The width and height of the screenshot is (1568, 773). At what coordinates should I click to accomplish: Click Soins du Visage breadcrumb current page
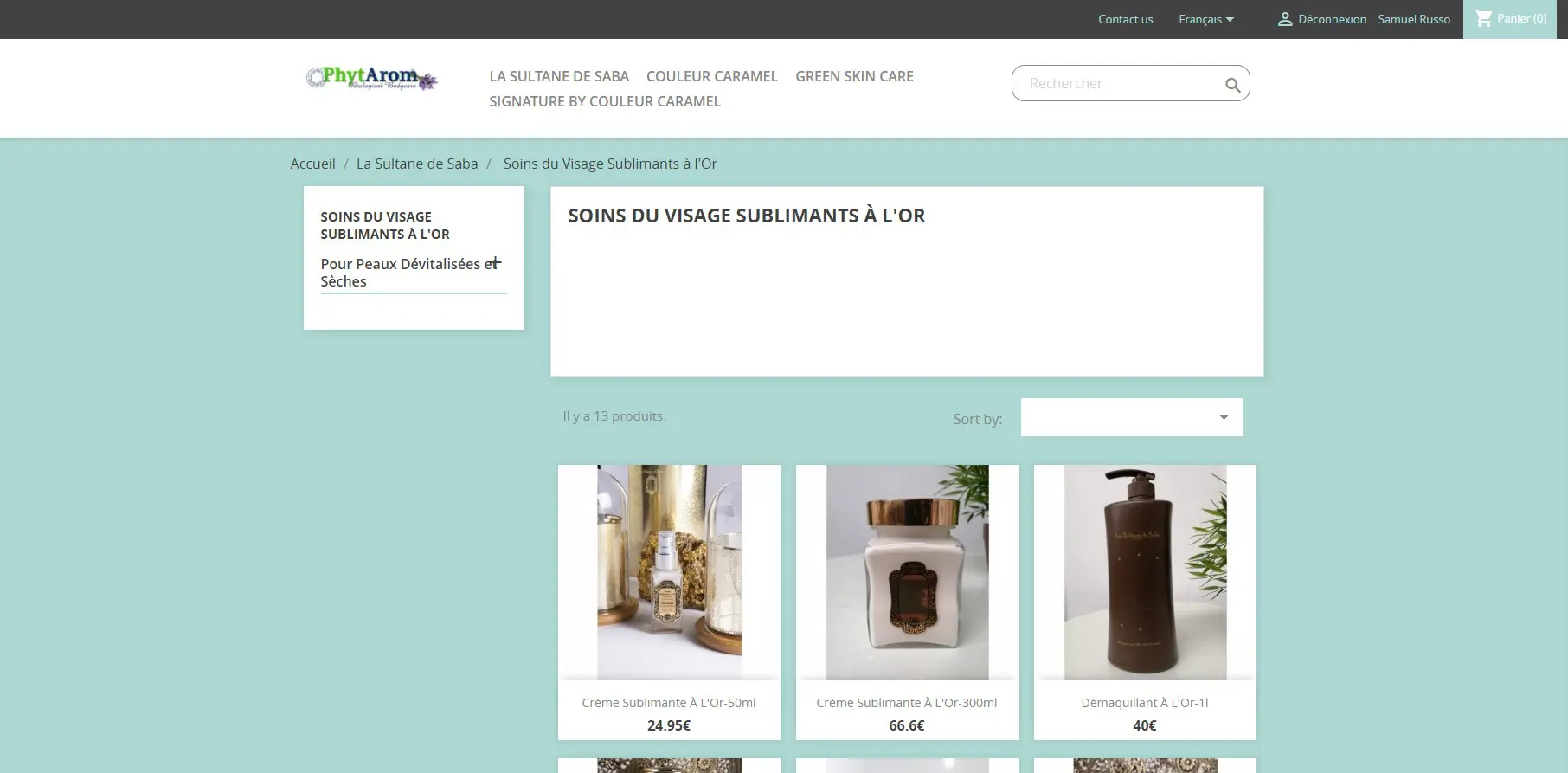pos(610,164)
